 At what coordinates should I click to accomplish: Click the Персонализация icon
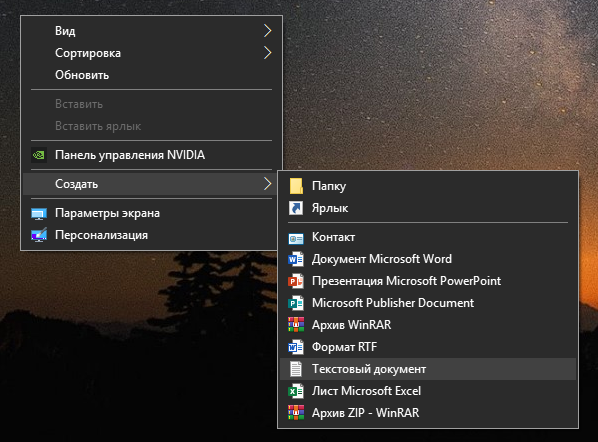39,235
